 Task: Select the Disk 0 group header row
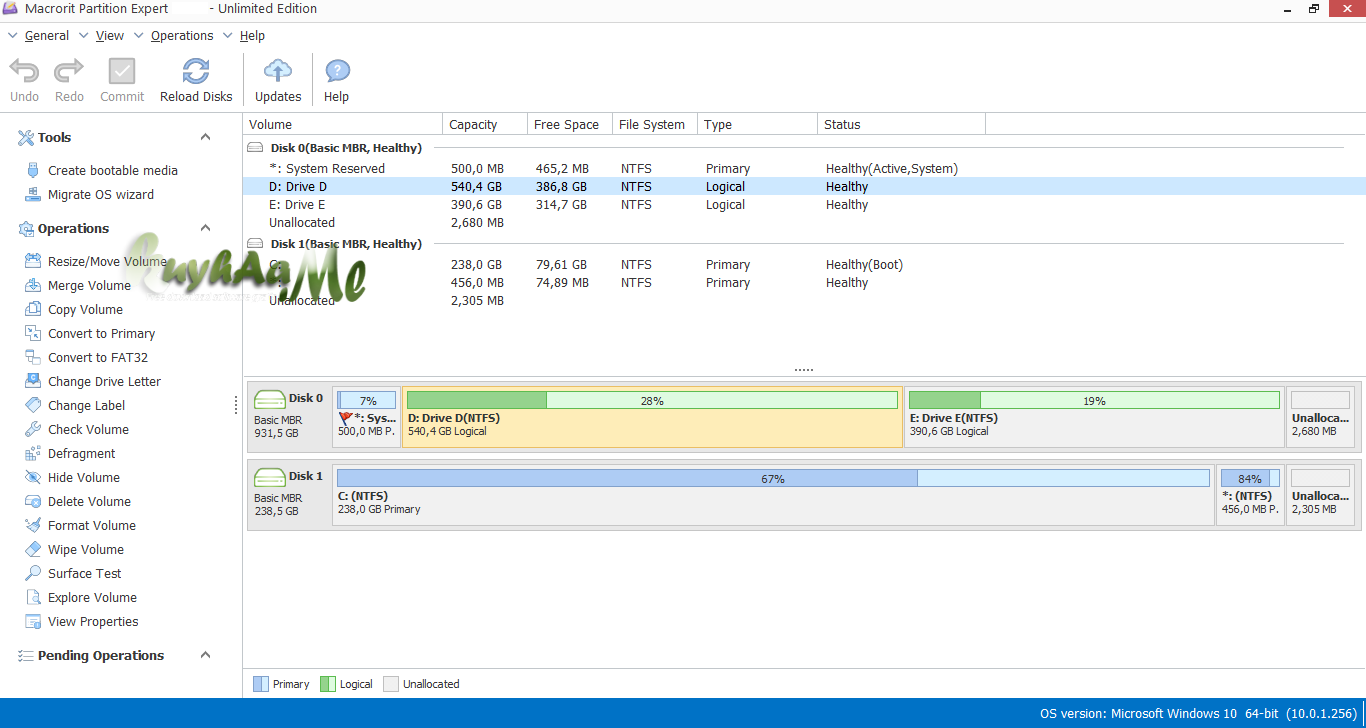804,148
